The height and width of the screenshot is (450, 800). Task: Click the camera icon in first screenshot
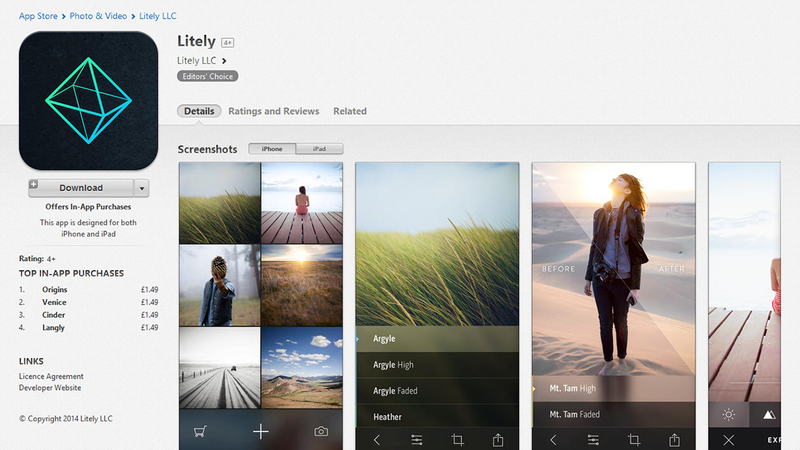pyautogui.click(x=321, y=432)
